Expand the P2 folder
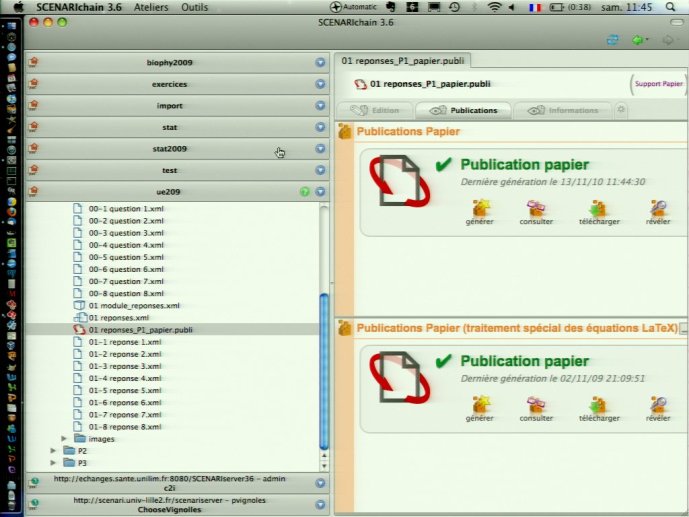 [x=53, y=451]
